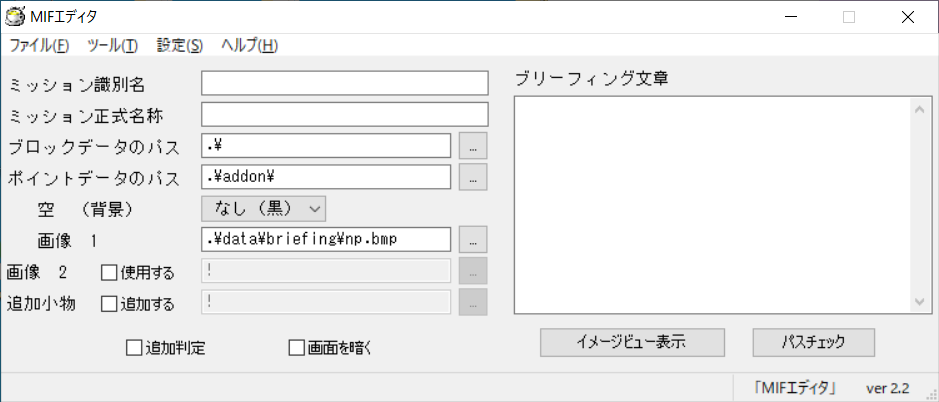Click the 追加小物 disabled path field
Viewport: 939px width, 402px height.
click(326, 302)
